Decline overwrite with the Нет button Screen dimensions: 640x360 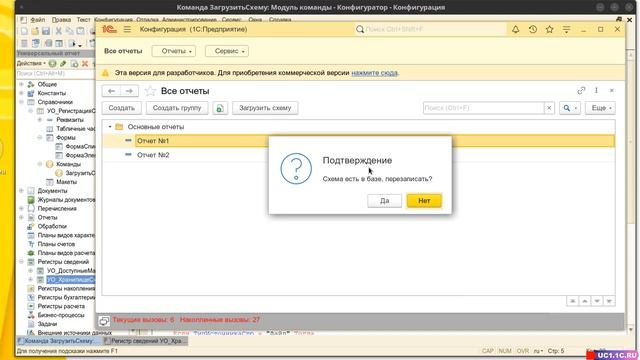tap(424, 201)
